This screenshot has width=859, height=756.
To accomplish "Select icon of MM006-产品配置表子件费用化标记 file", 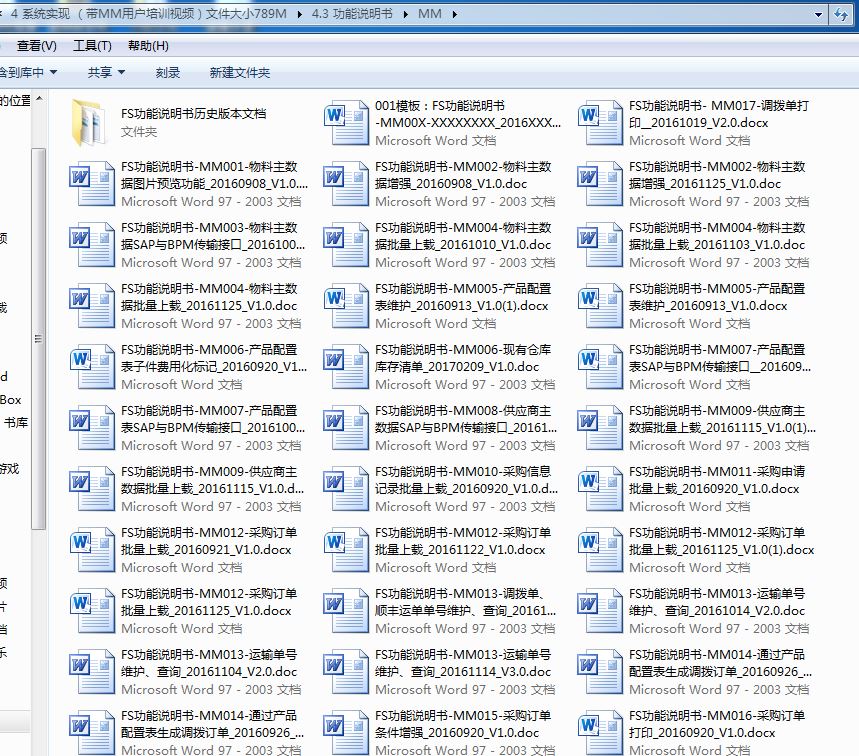I will point(91,366).
